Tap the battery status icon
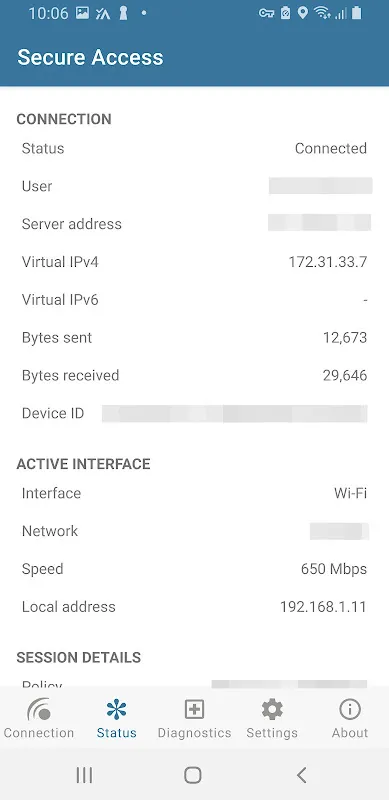This screenshot has width=389, height=800. [357, 13]
